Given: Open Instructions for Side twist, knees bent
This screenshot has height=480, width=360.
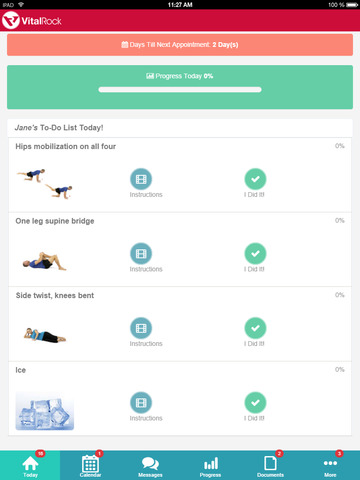Looking at the screenshot, I should [141, 328].
